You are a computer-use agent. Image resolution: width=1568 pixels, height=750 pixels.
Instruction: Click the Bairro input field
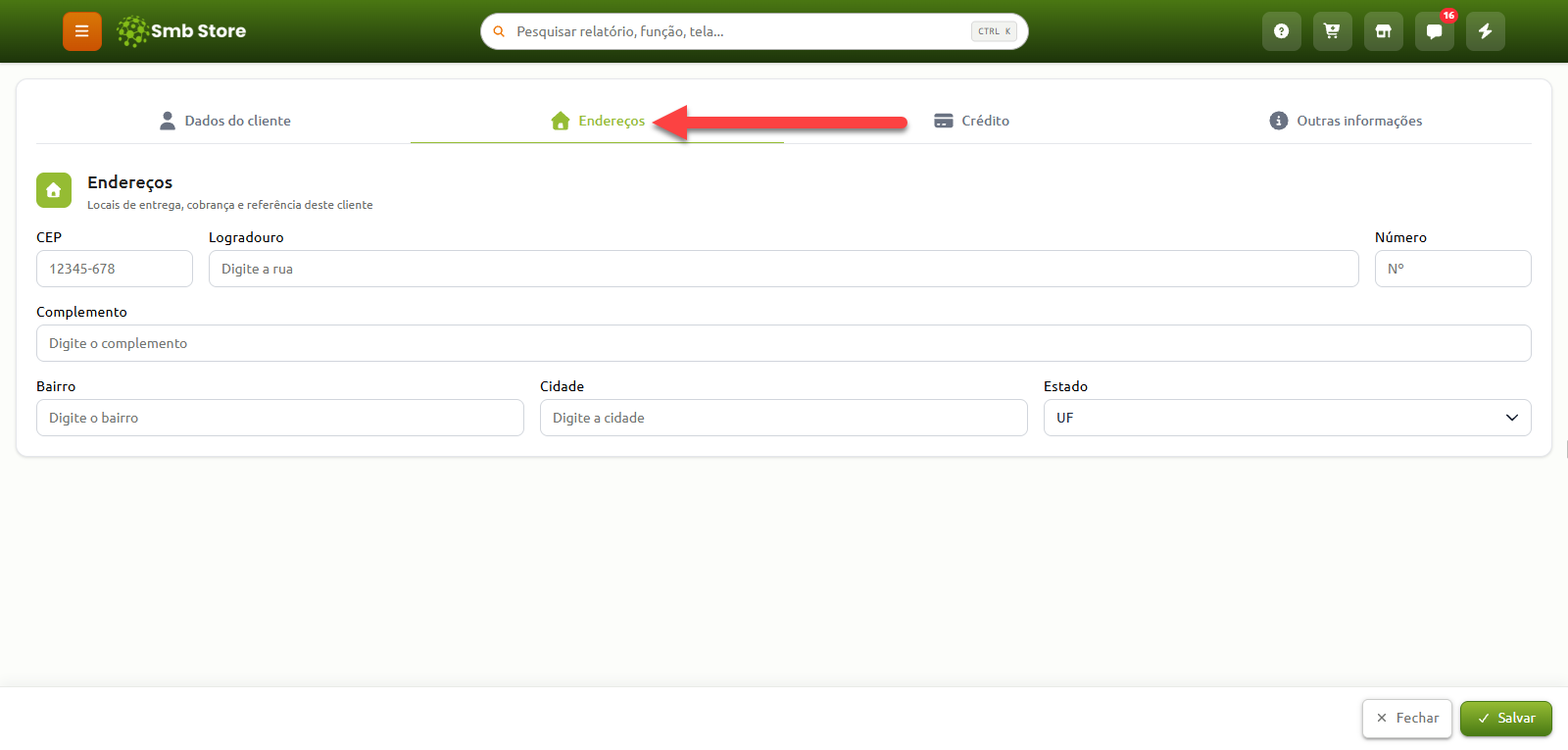tap(280, 418)
